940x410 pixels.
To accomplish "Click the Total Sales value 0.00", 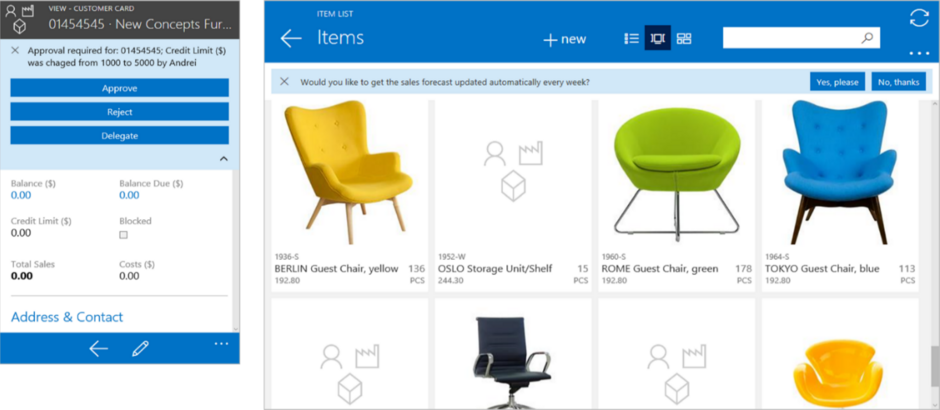I will click(22, 276).
